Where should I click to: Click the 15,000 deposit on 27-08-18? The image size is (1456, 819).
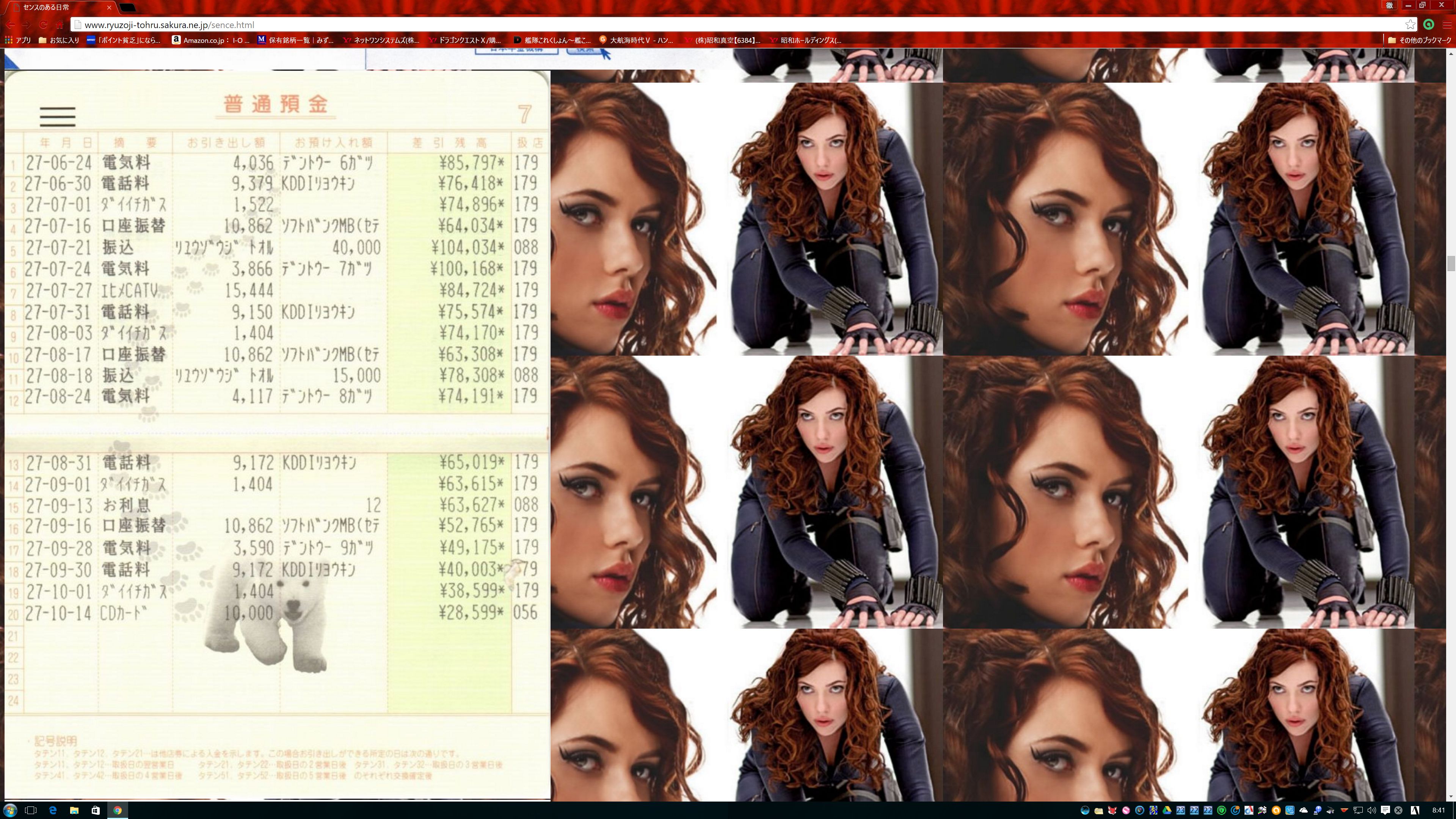click(356, 376)
